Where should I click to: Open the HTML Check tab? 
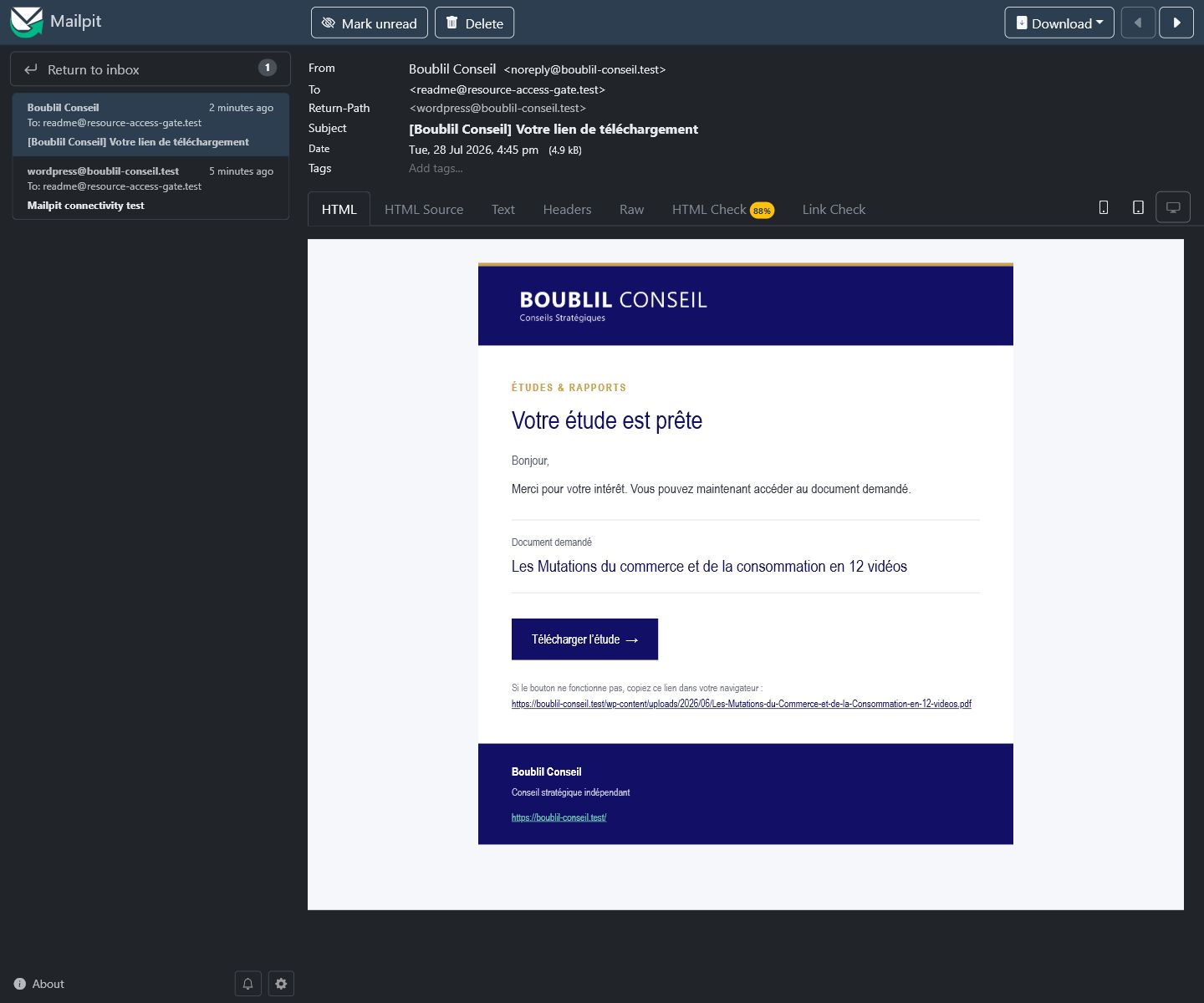[x=723, y=209]
